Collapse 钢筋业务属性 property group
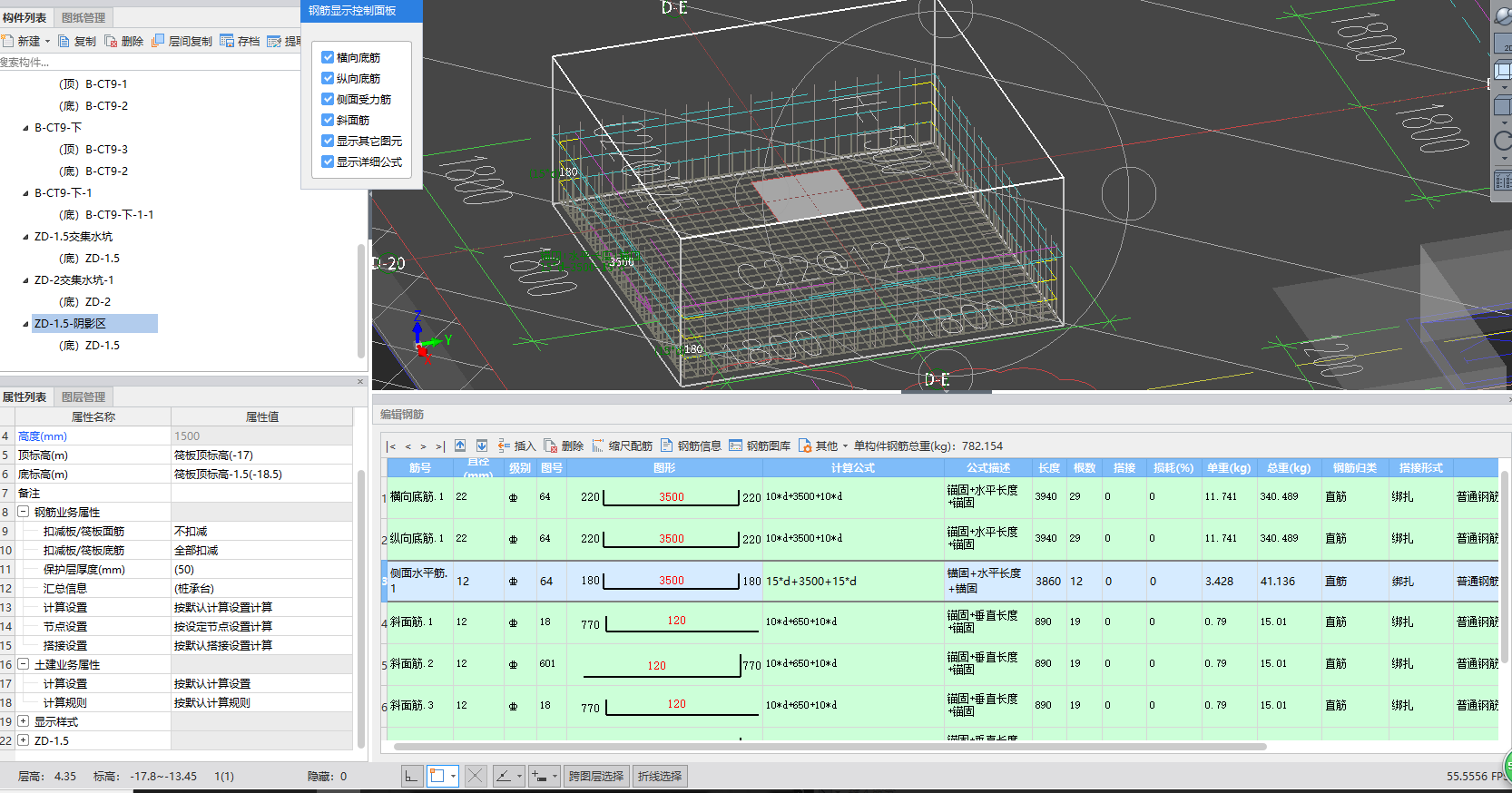 coord(24,512)
